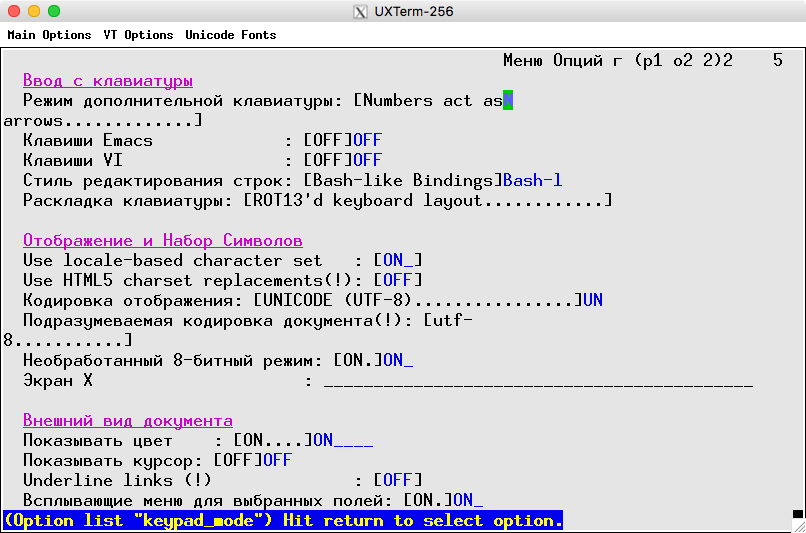Click the Ввод с клавиатуры heading
The image size is (806, 533).
[x=107, y=80]
